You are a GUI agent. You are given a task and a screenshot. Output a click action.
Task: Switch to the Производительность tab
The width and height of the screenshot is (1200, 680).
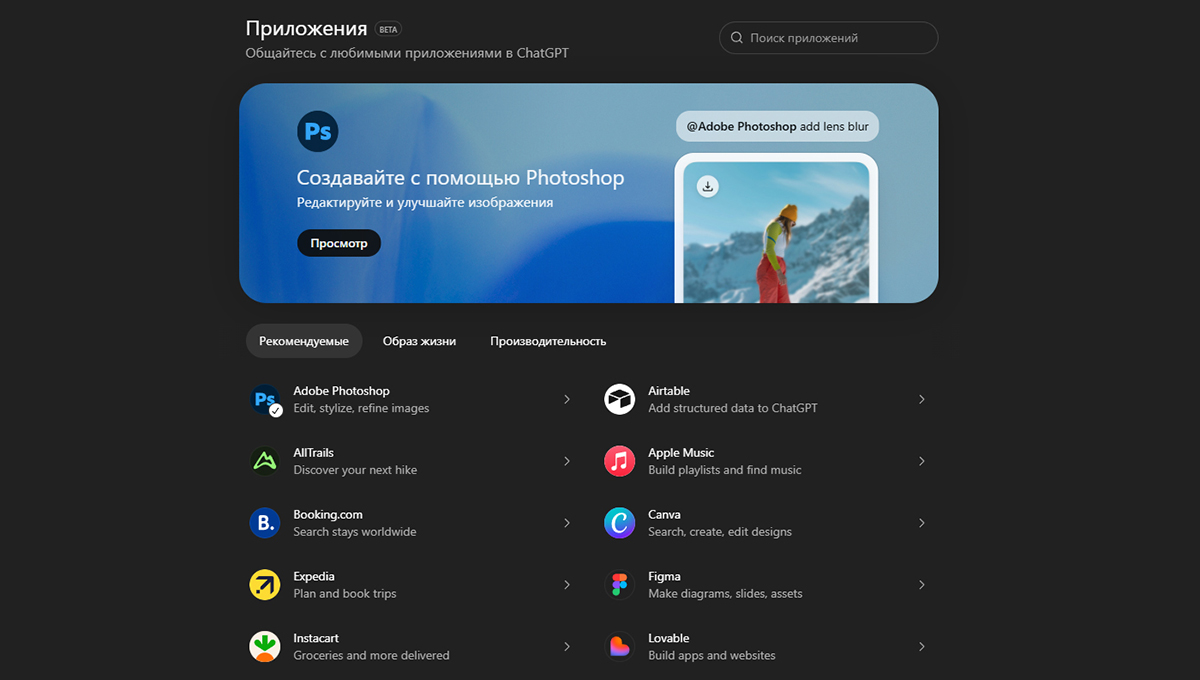pyautogui.click(x=548, y=341)
